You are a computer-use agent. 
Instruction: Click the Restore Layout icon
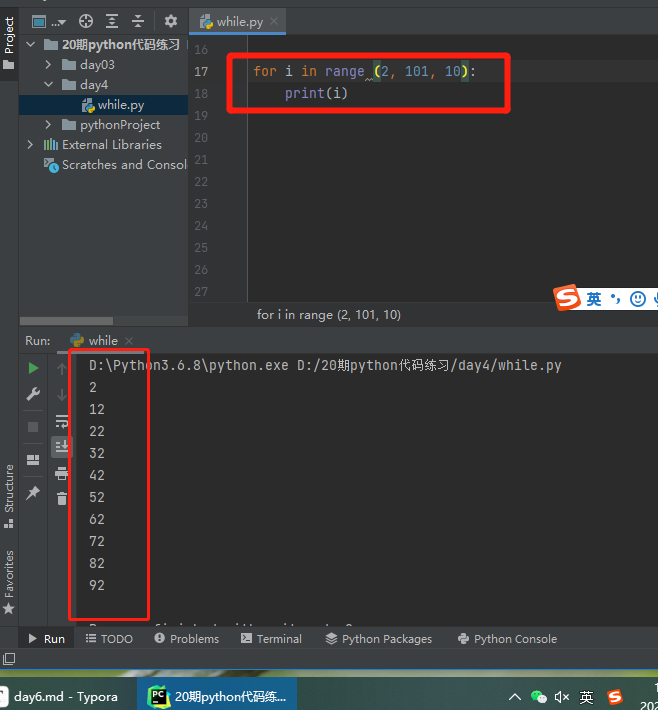[33, 460]
